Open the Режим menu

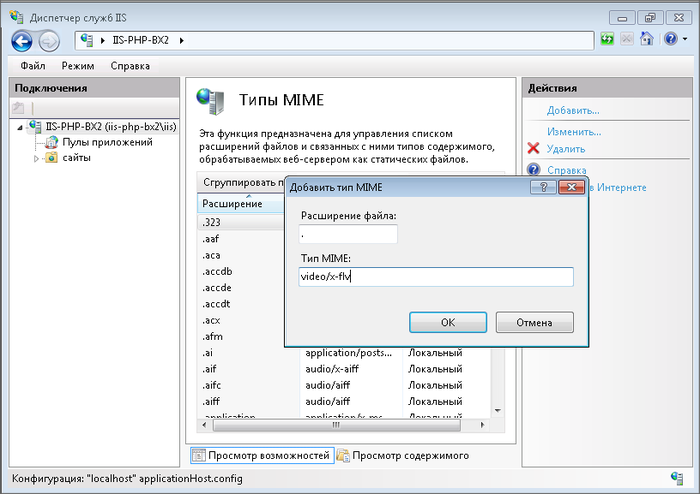click(x=78, y=66)
